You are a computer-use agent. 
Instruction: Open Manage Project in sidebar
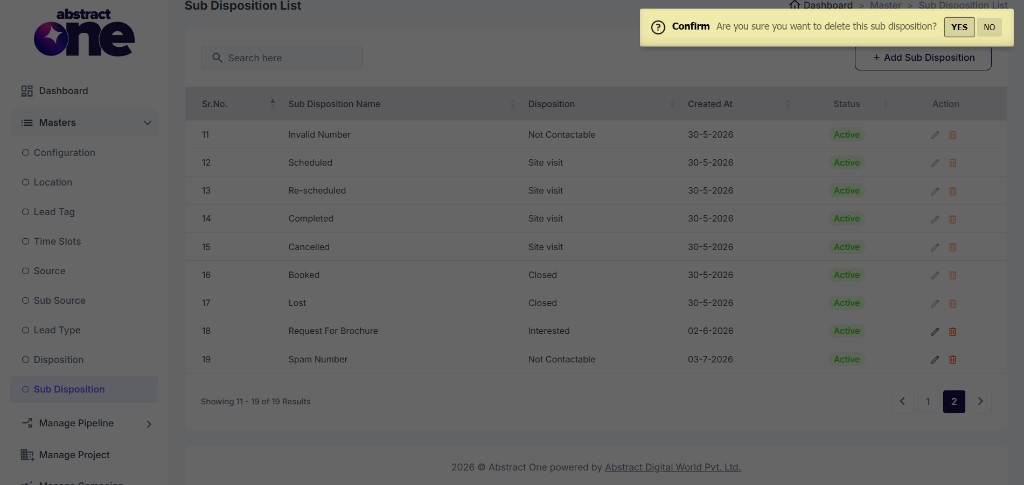[74, 455]
